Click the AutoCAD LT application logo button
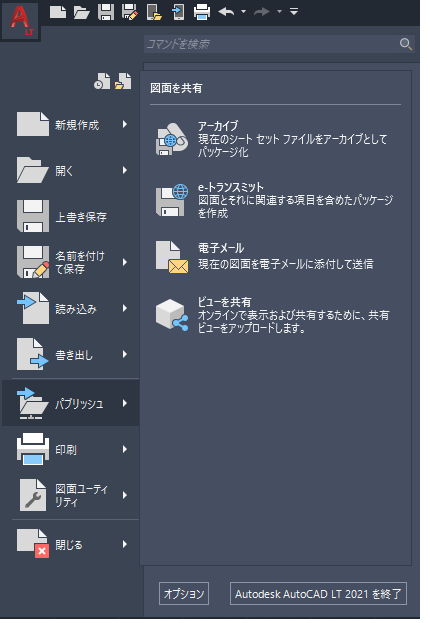 20,20
